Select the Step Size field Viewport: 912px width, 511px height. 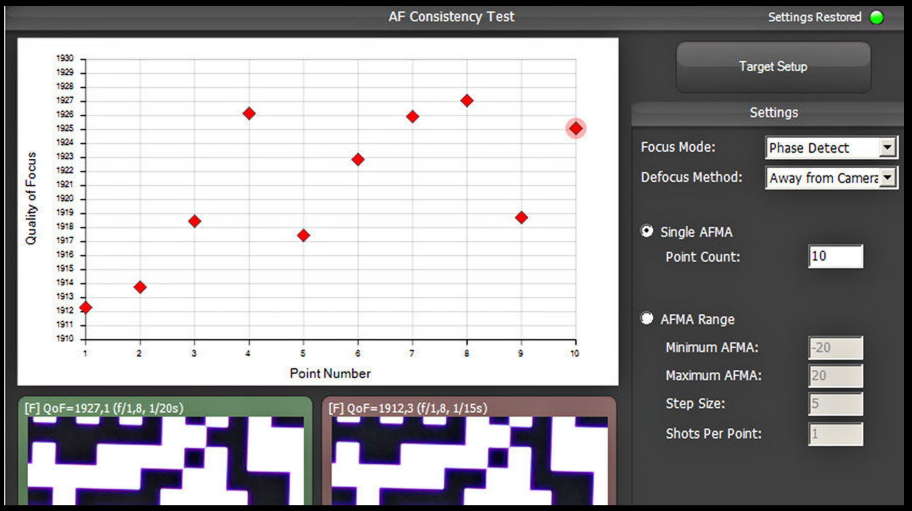point(835,405)
